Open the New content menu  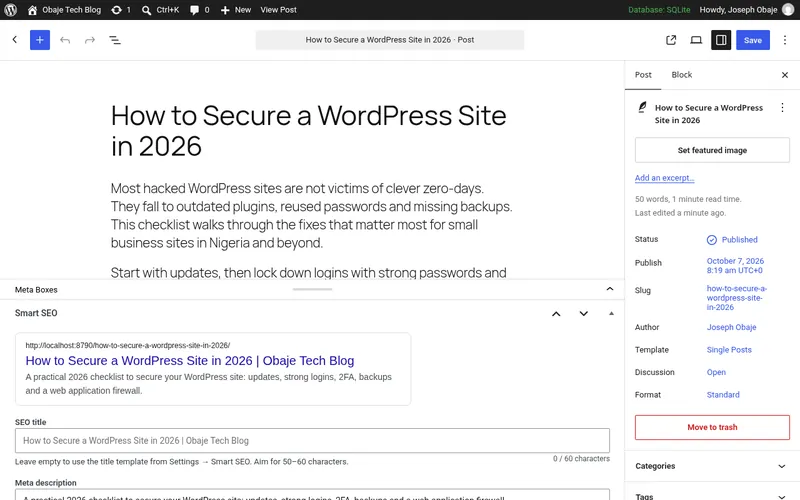(236, 10)
